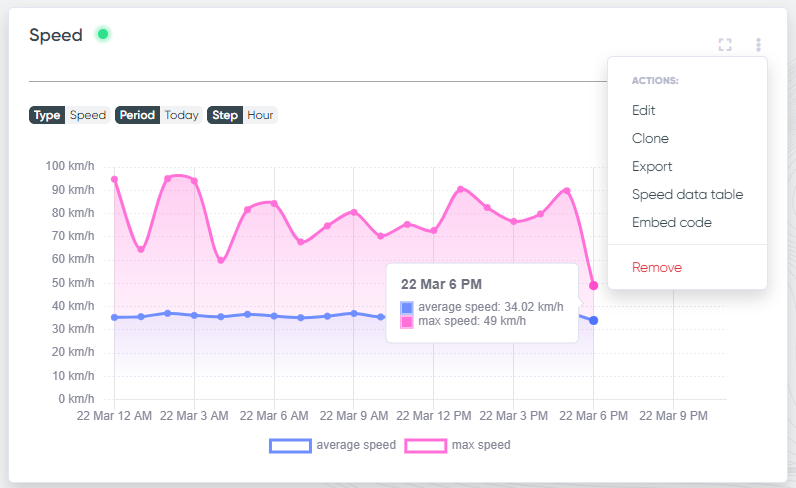Click the Step Hour filter tag

(x=242, y=115)
